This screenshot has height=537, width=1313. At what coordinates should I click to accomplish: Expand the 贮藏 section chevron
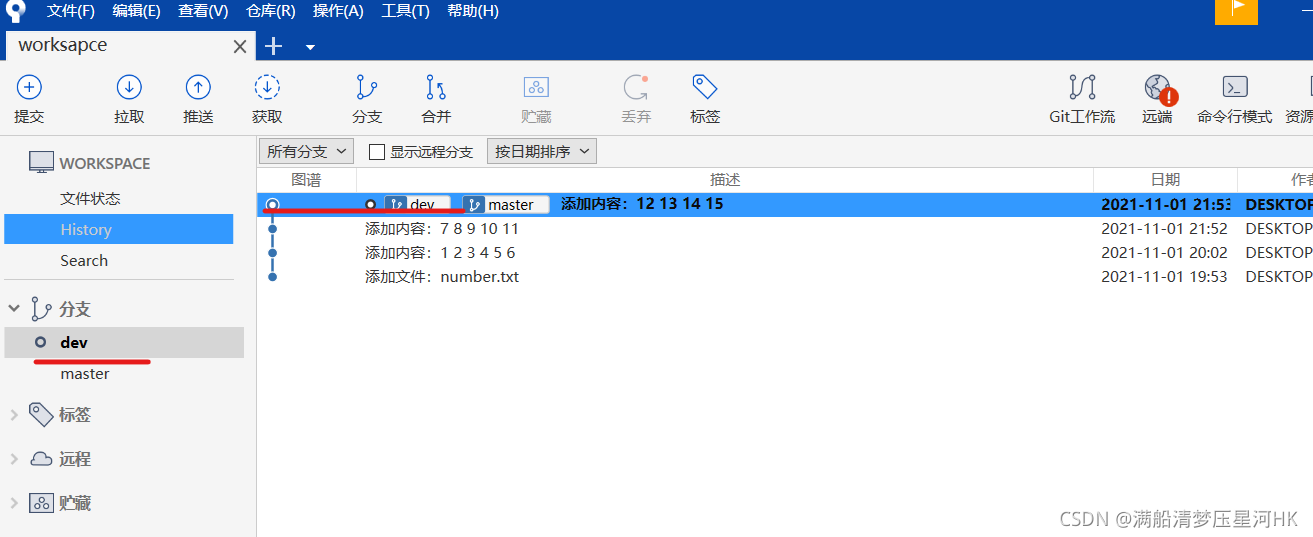[14, 503]
